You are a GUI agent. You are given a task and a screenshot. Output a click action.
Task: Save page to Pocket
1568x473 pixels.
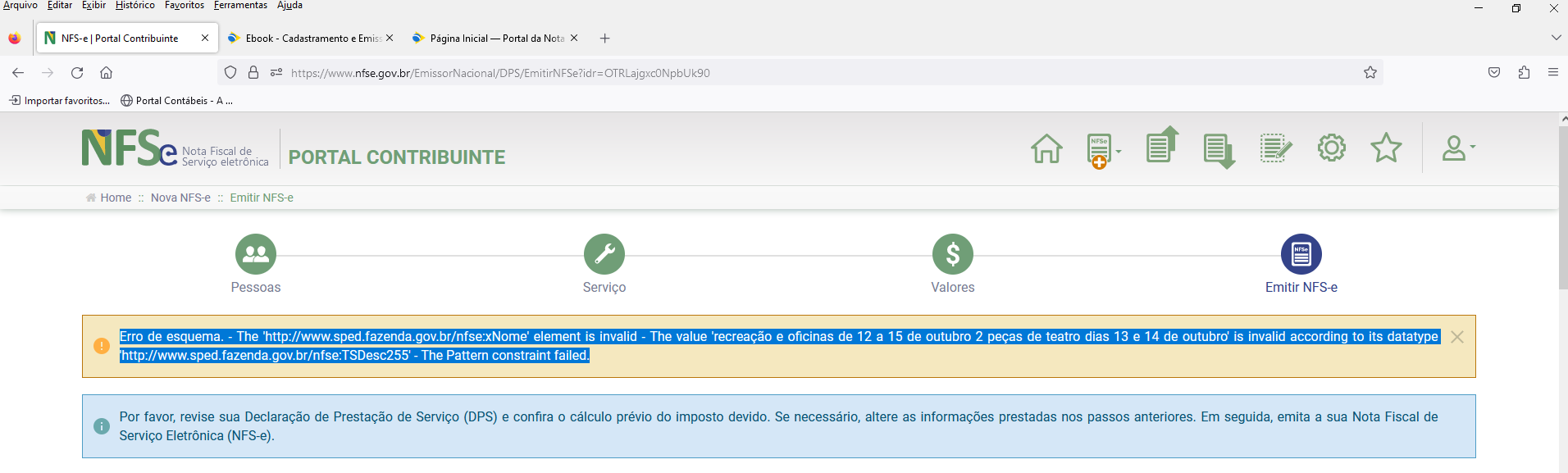[x=1494, y=73]
